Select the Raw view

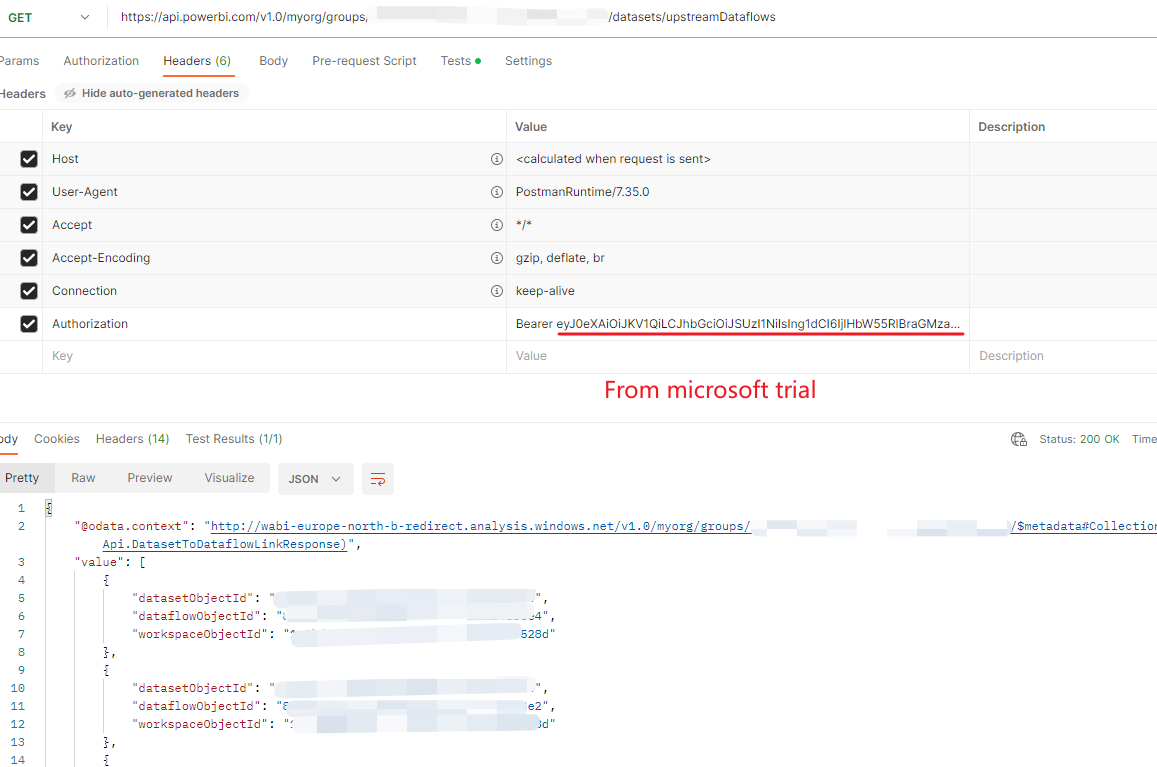83,478
